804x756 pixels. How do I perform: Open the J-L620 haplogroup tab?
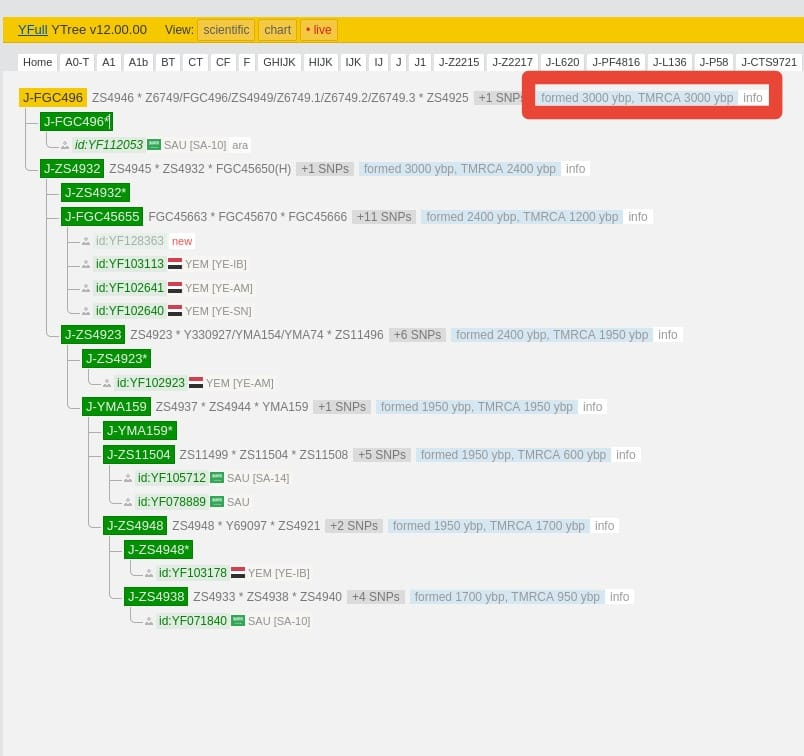pyautogui.click(x=562, y=62)
